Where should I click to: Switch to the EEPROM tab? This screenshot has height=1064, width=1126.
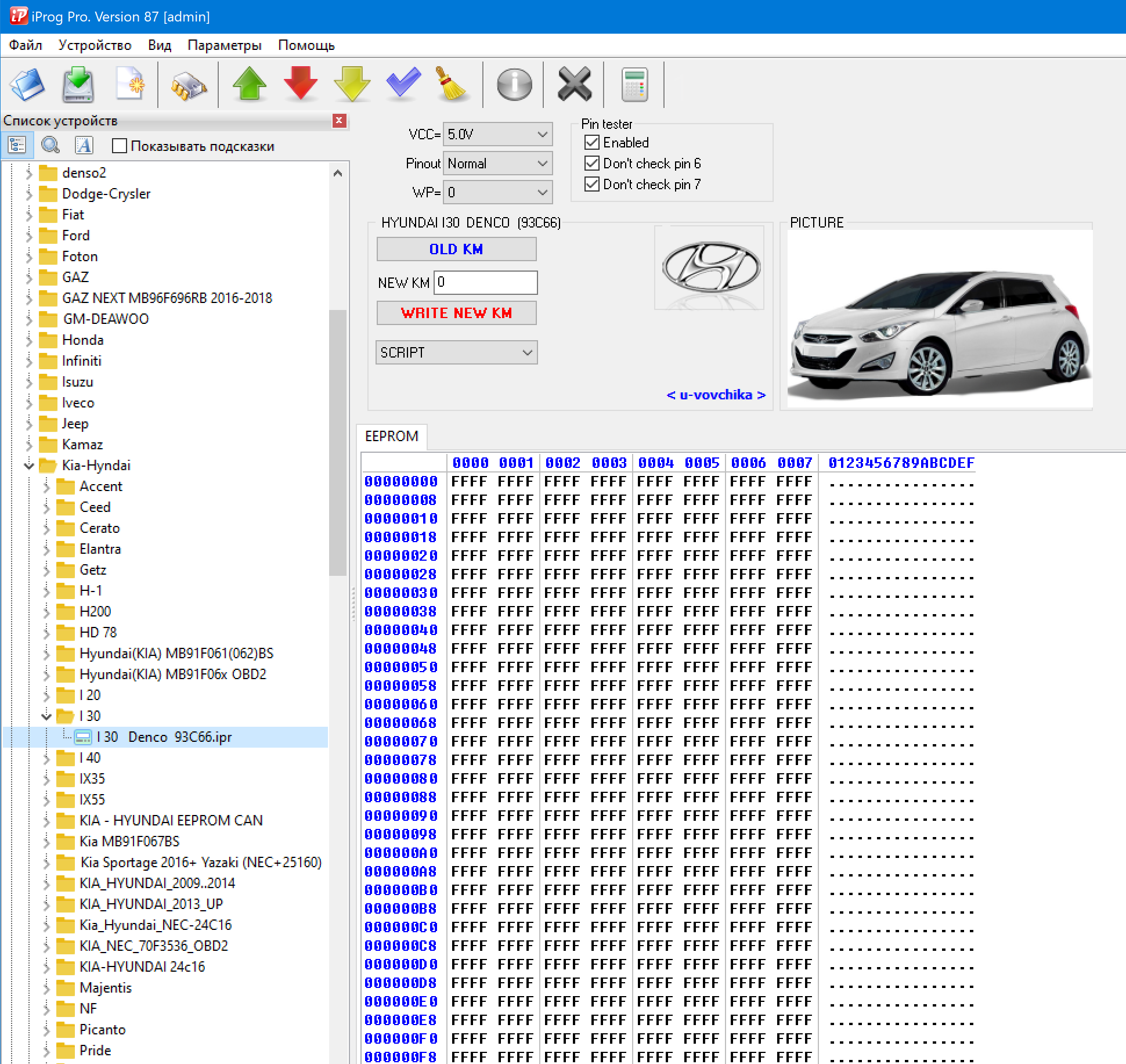click(391, 436)
